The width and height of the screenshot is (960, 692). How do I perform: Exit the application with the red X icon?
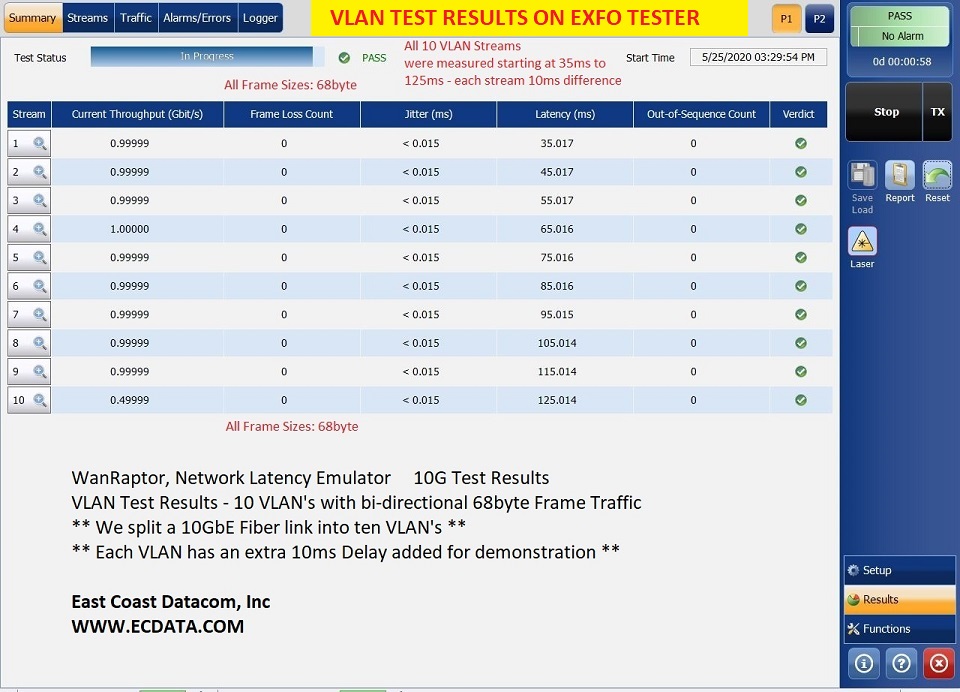pyautogui.click(x=938, y=663)
